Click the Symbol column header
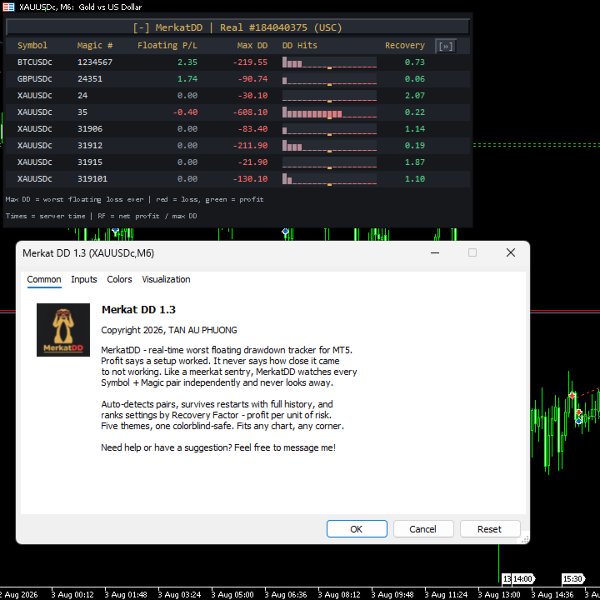Screen dimensions: 600x600 tap(32, 45)
